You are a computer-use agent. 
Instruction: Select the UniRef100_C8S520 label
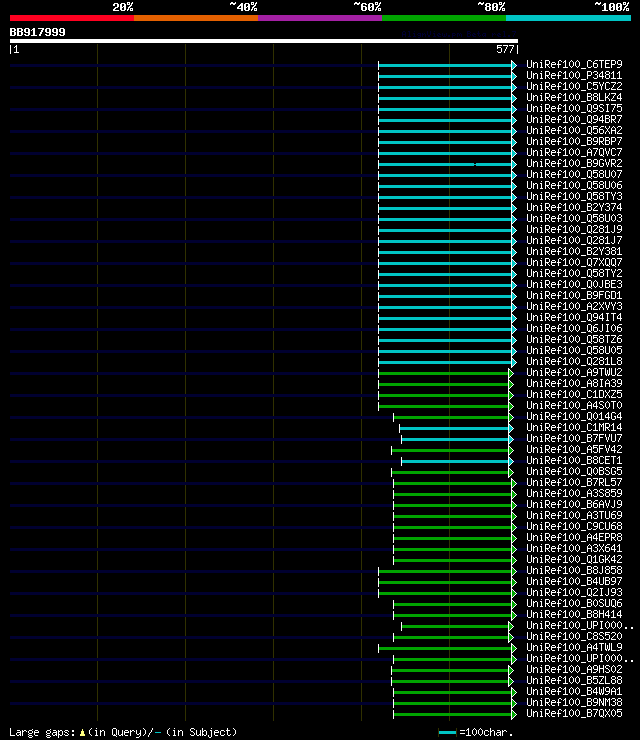pyautogui.click(x=574, y=637)
